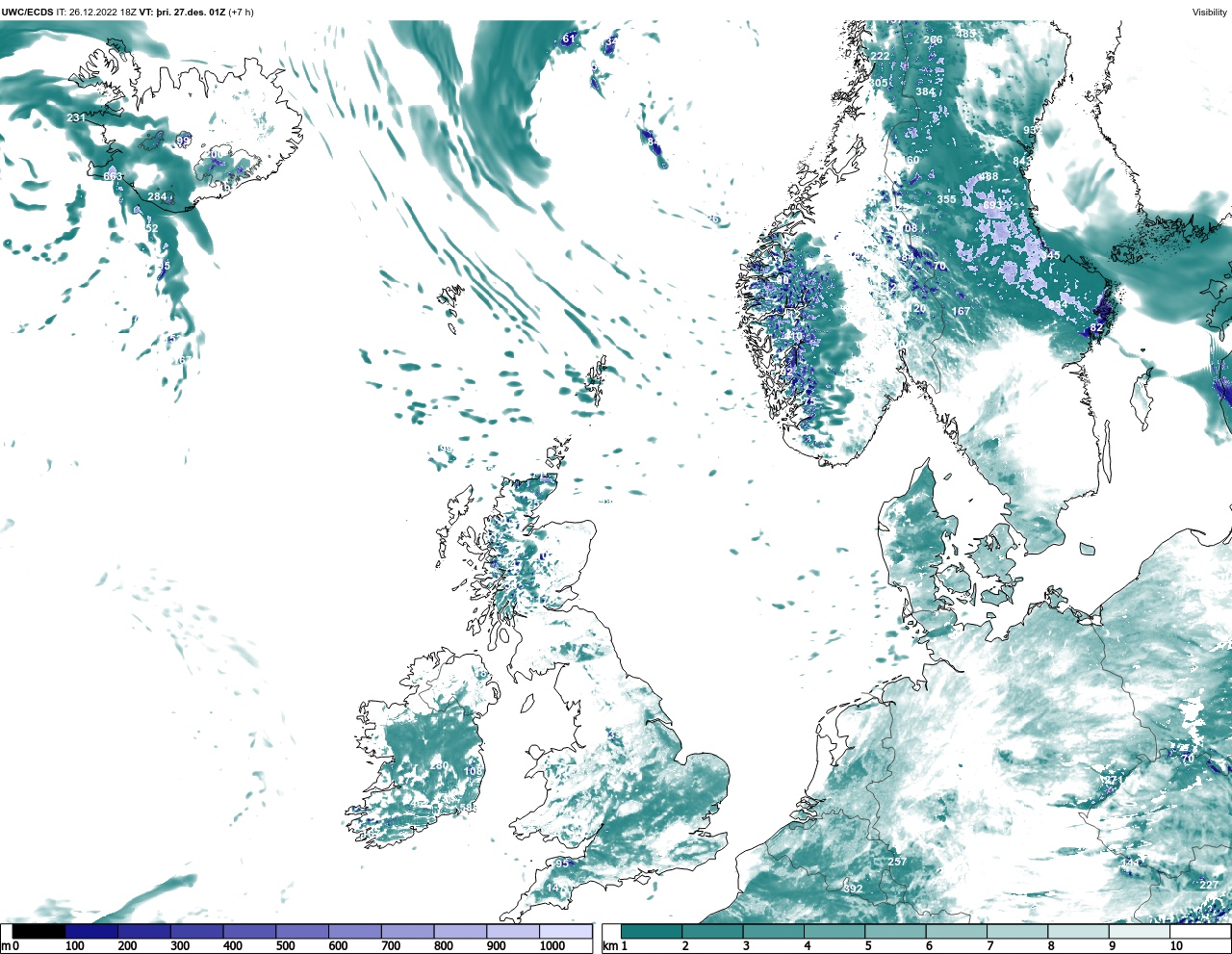Click the '7' tick label on km legend
The image size is (1232, 954).
pyautogui.click(x=989, y=946)
